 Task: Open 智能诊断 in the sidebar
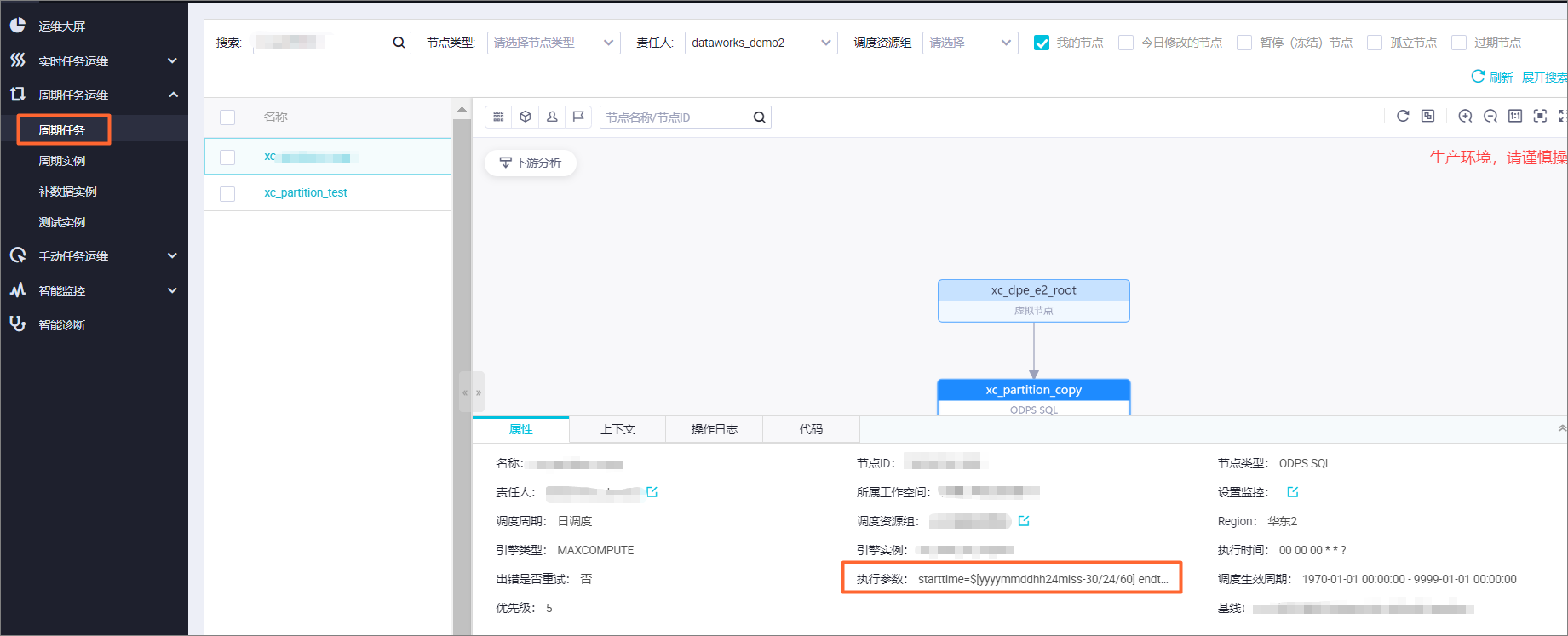62,325
